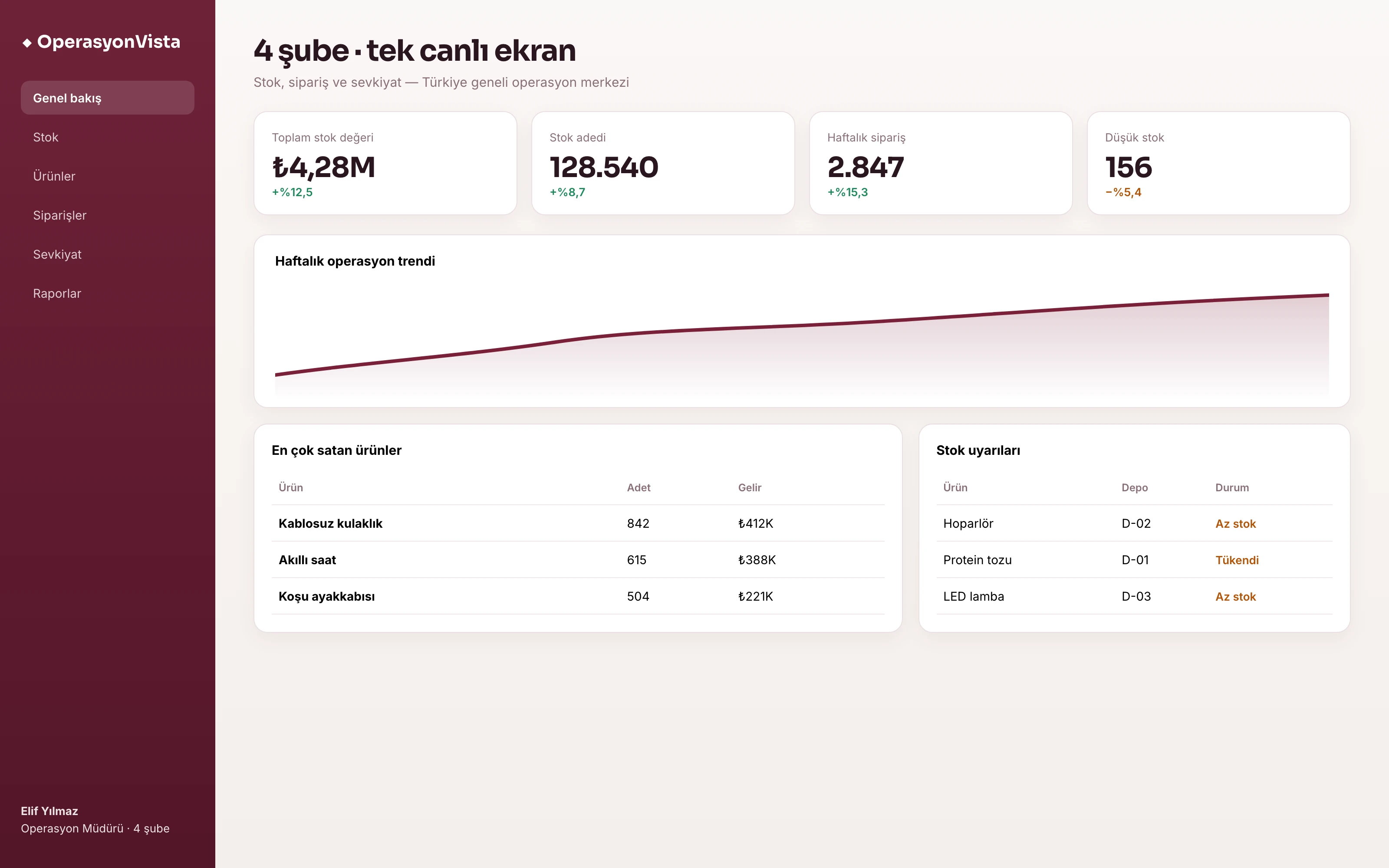Open the Haftalık sipariş card
This screenshot has width=1389, height=868.
click(x=941, y=163)
